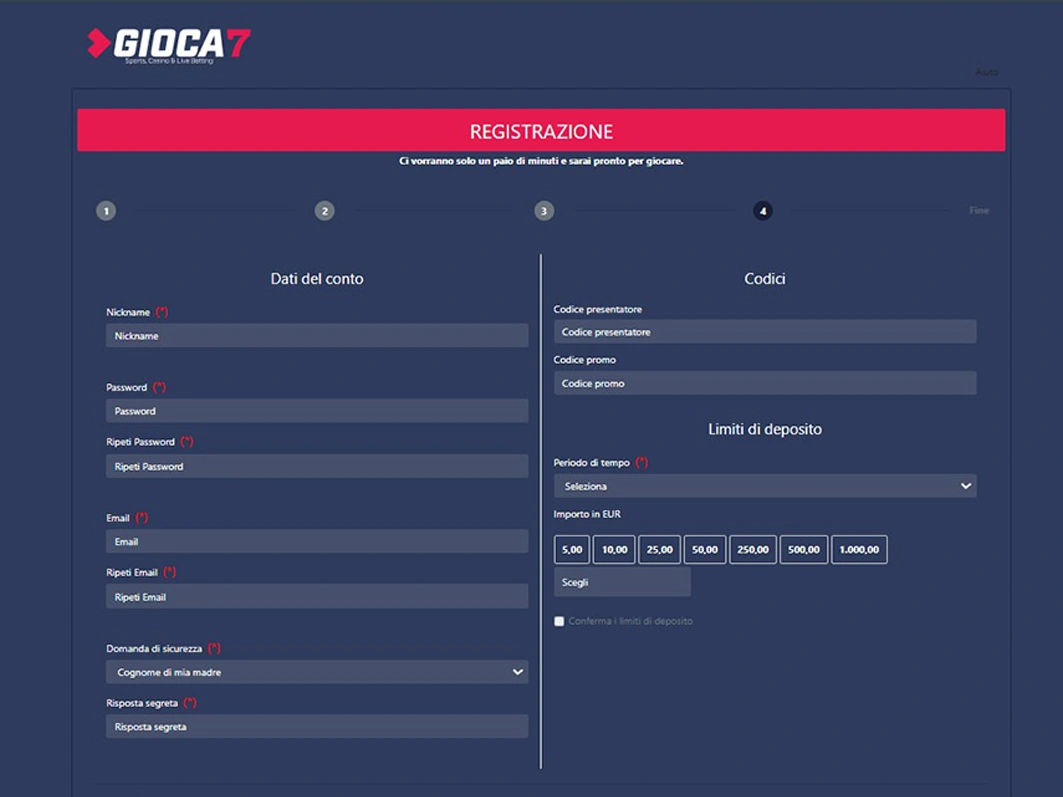
Task: Click the REGISTRAZIONE header banner
Action: 541,131
